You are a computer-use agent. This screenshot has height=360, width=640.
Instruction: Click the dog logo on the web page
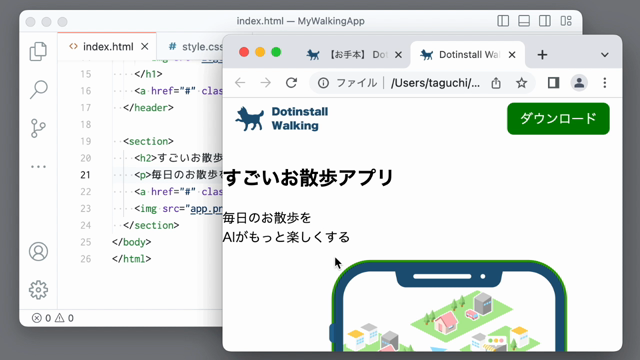pos(249,119)
